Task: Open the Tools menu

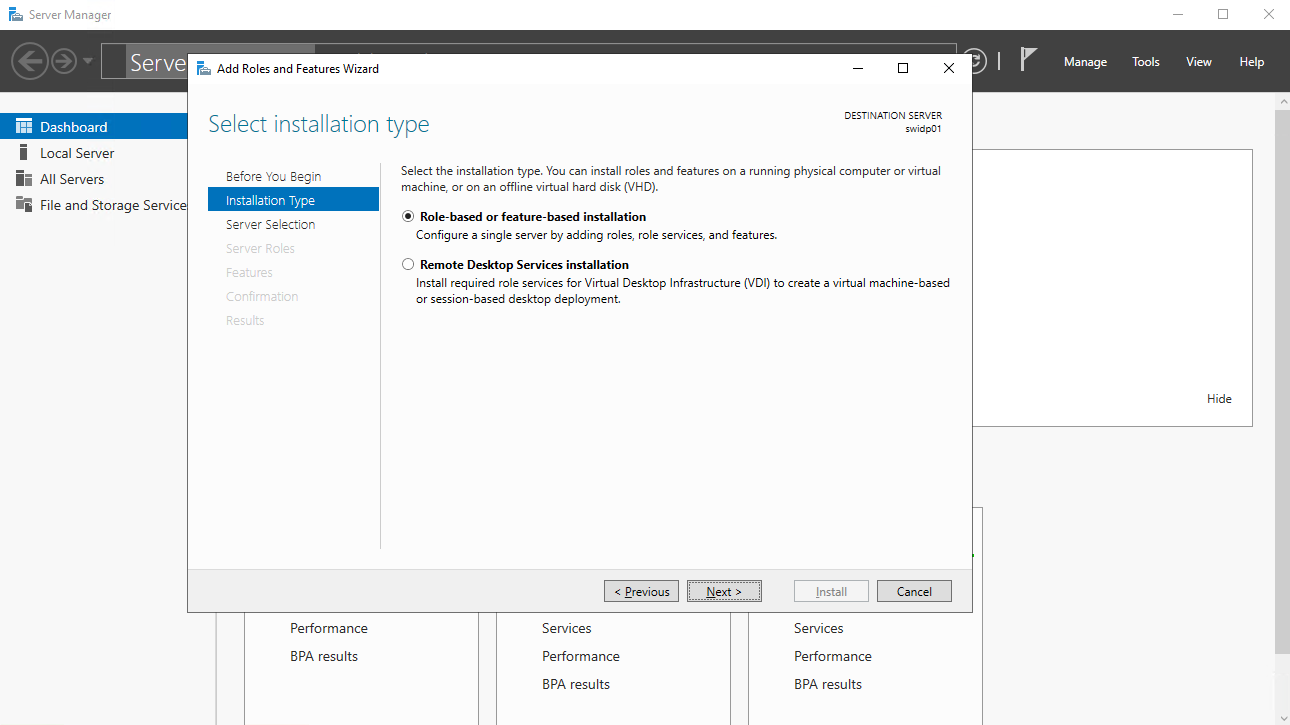Action: 1146,62
